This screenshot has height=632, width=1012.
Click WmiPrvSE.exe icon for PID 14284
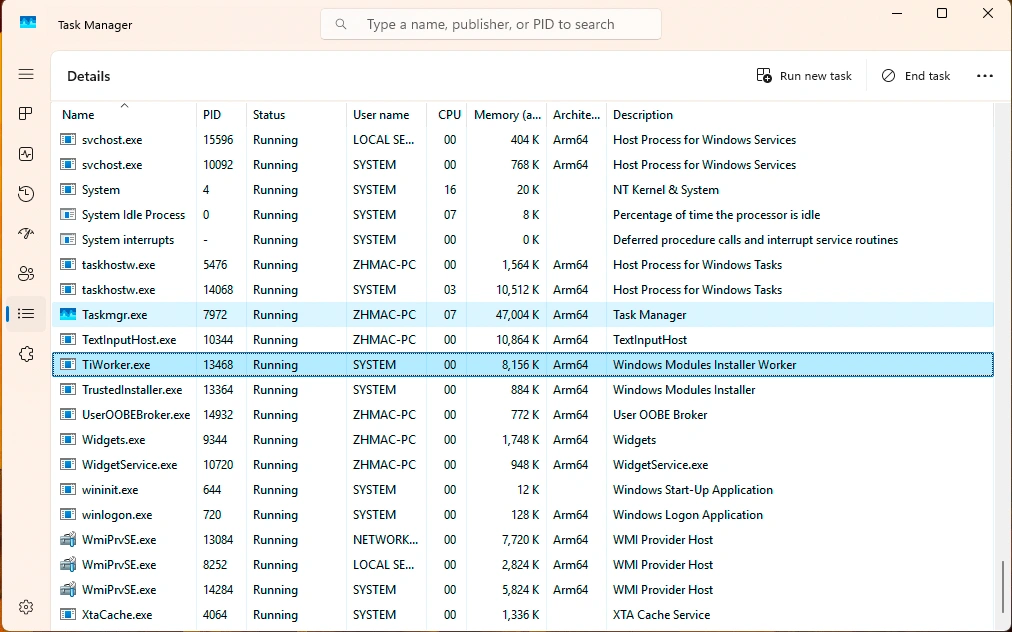pos(68,590)
